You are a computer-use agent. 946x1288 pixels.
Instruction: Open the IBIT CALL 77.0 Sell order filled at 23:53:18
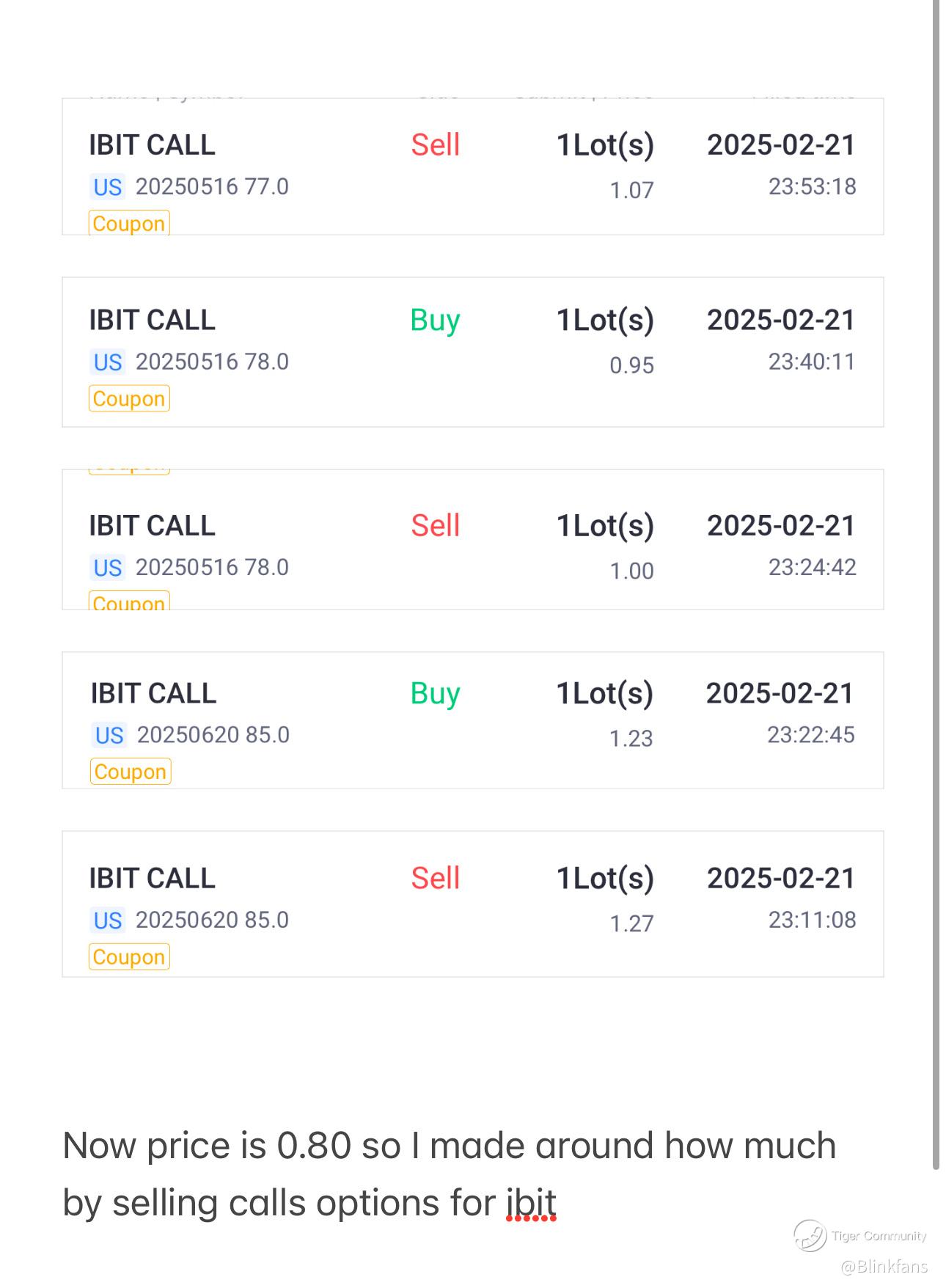[472, 167]
